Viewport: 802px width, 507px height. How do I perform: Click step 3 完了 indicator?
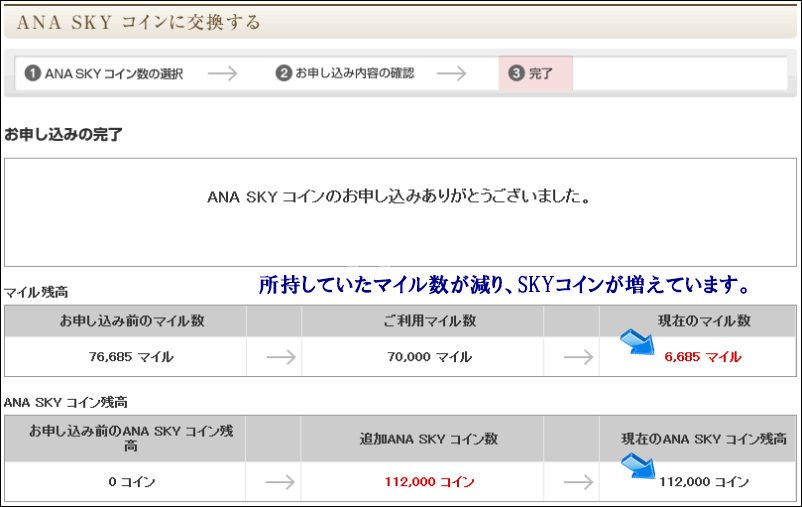click(x=535, y=73)
